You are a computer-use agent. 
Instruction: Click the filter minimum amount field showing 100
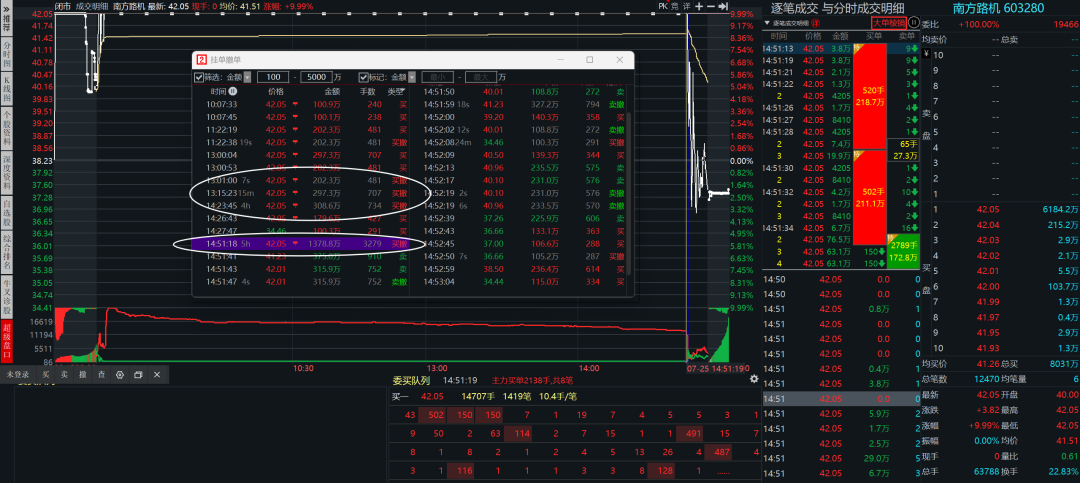272,77
